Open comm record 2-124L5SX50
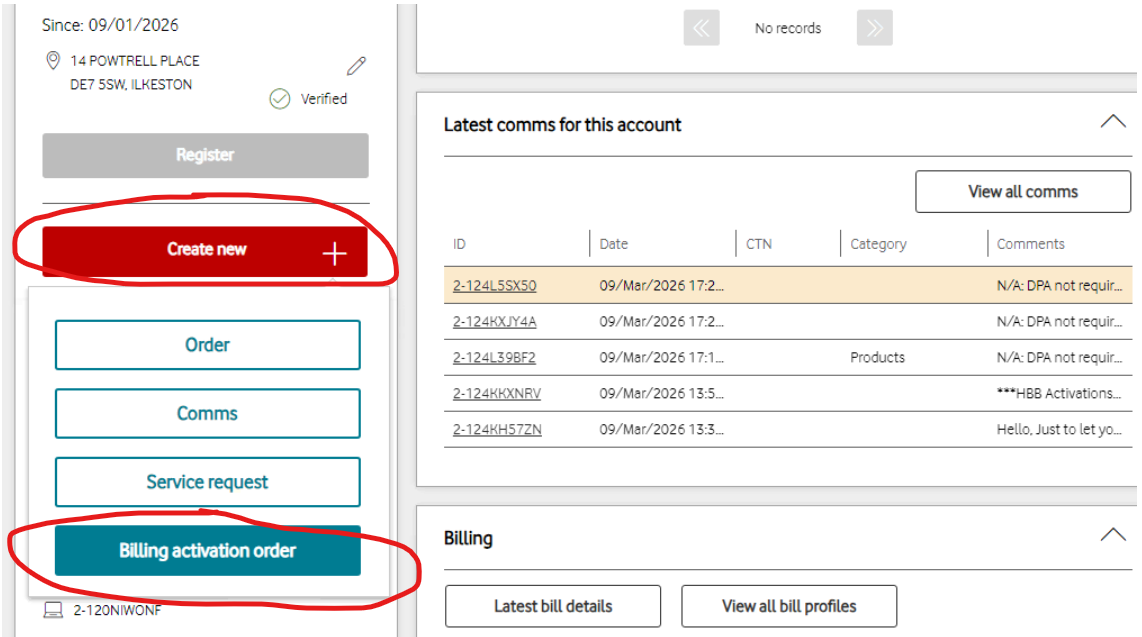1142x637 pixels. (x=494, y=286)
